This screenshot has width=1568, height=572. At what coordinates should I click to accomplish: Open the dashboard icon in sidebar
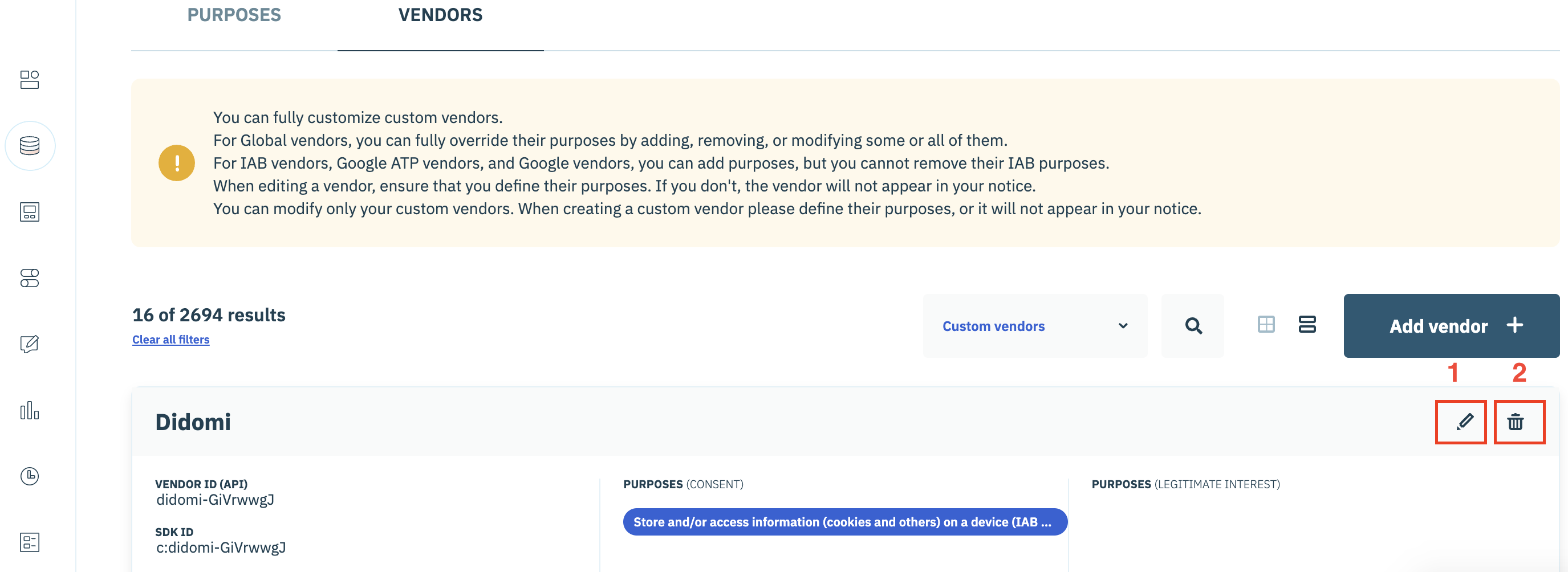(29, 80)
